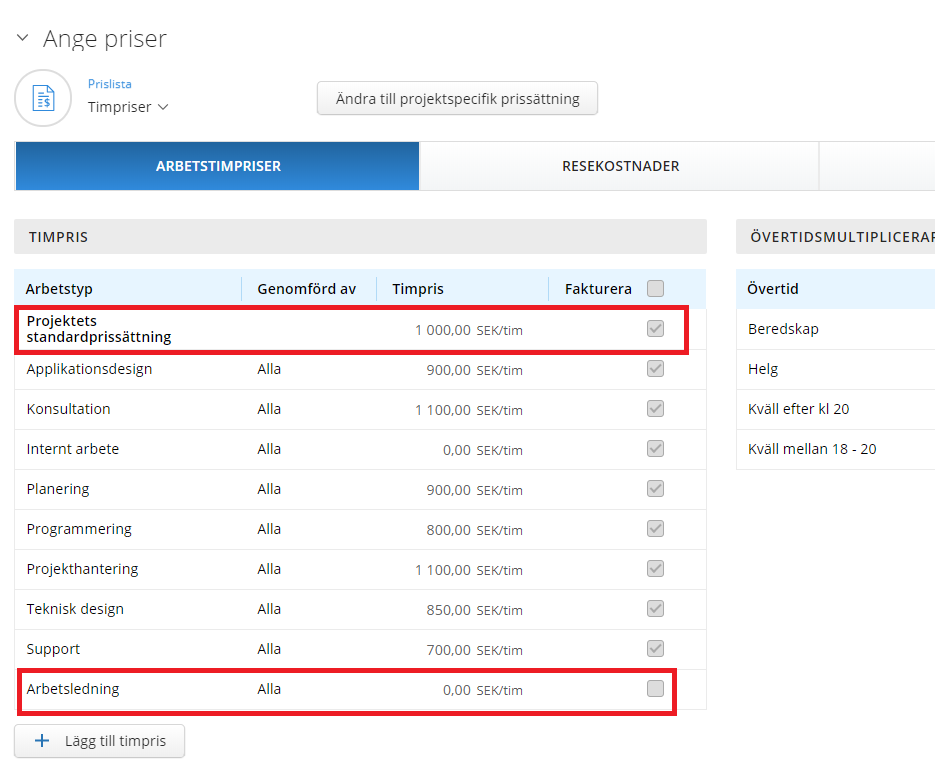Enable Fakturera checkbox for Arbetsledning
935x759 pixels.
click(655, 688)
